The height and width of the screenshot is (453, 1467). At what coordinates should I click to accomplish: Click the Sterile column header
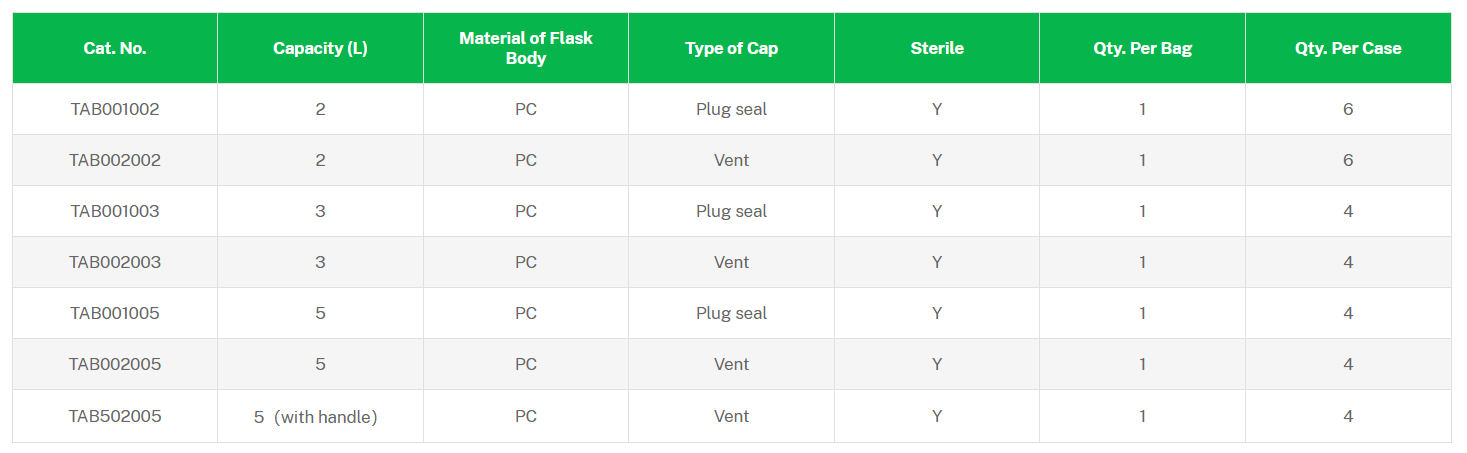pyautogui.click(x=937, y=48)
